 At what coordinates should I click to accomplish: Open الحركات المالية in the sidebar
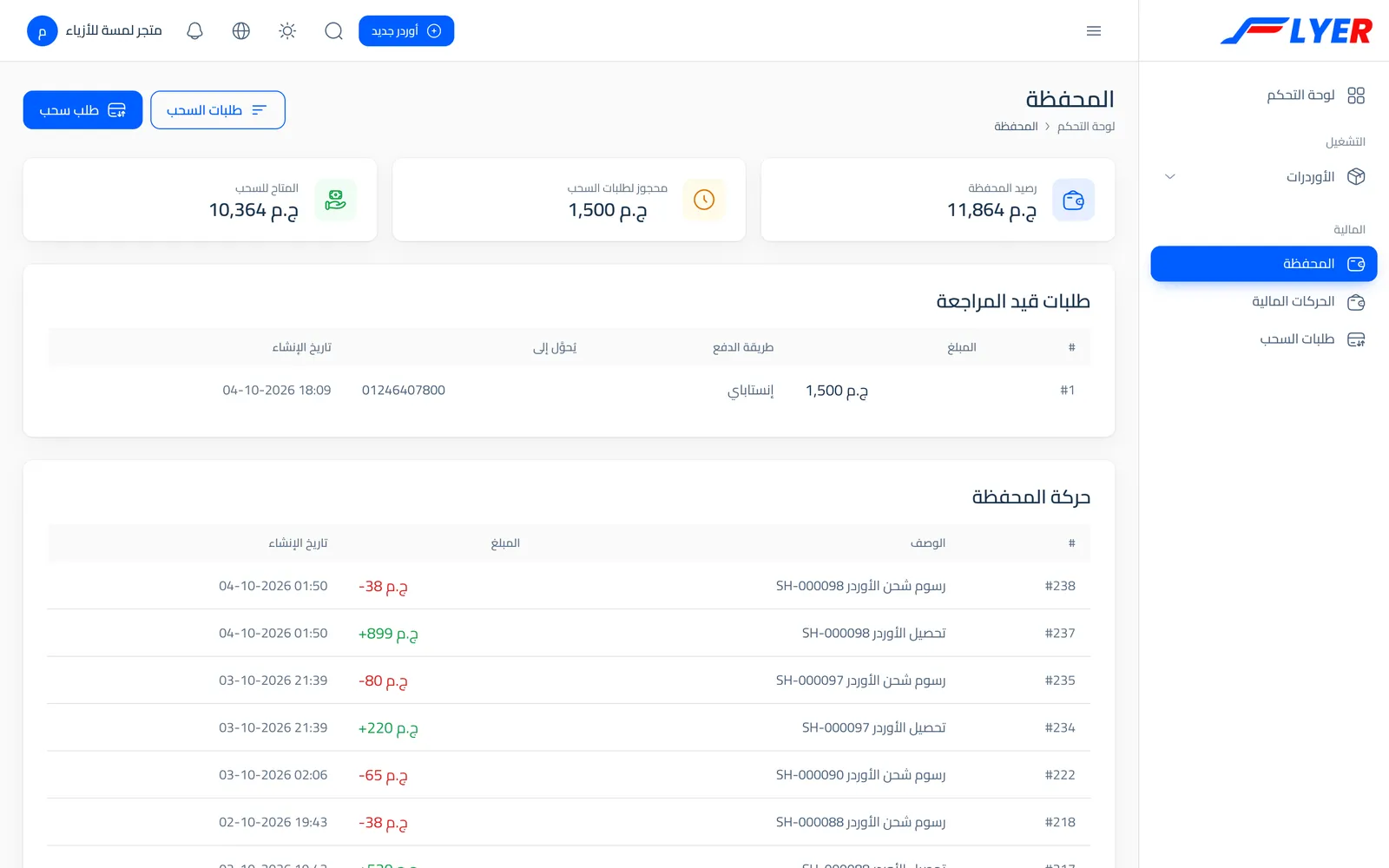point(1264,301)
